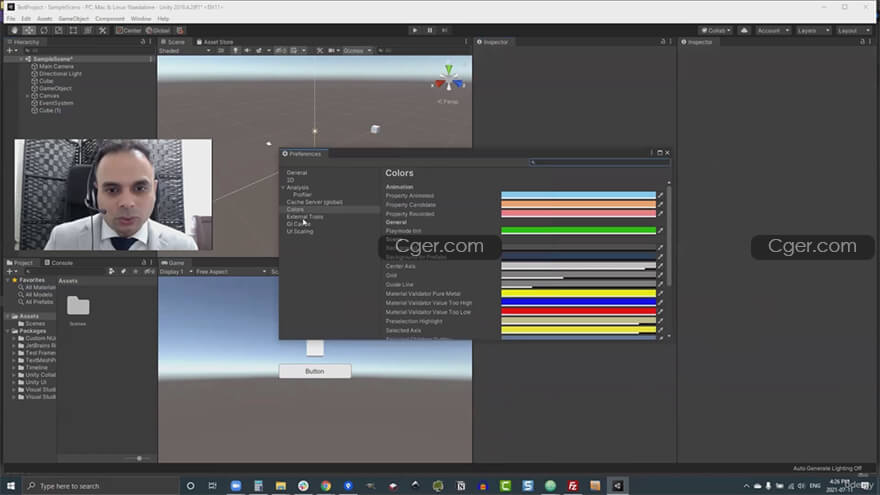The height and width of the screenshot is (495, 880).
Task: Click the scene orientation gizmo
Action: click(x=448, y=80)
